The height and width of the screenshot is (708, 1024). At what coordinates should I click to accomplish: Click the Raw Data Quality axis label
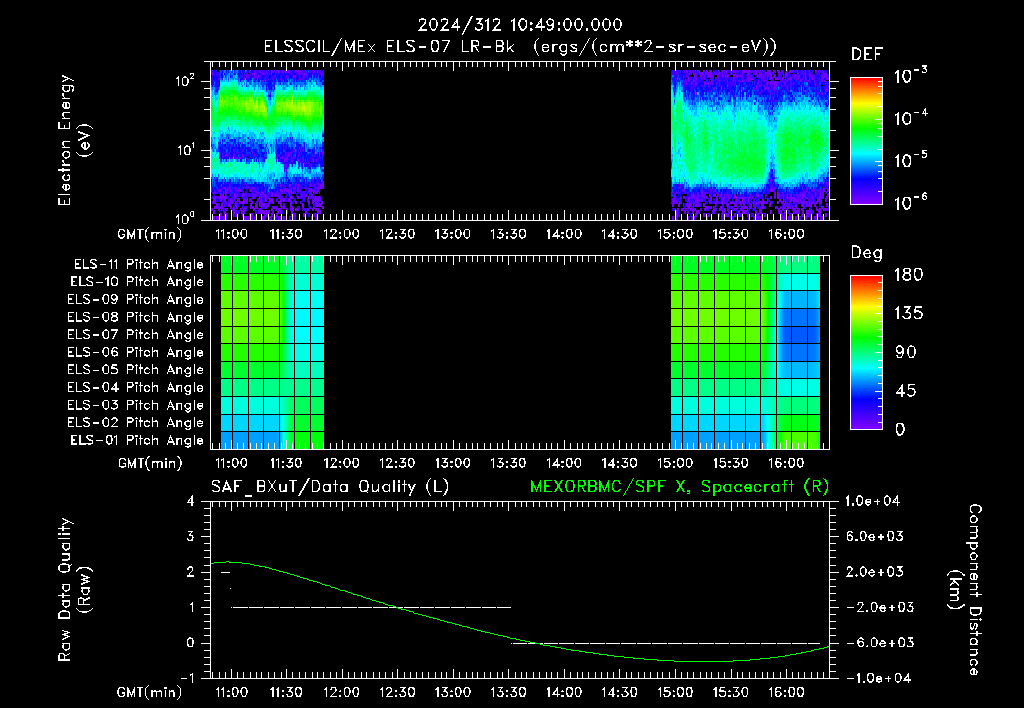[x=74, y=590]
